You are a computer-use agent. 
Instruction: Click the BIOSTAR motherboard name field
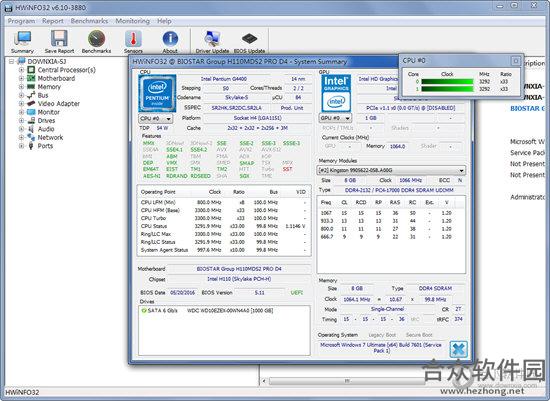239,269
